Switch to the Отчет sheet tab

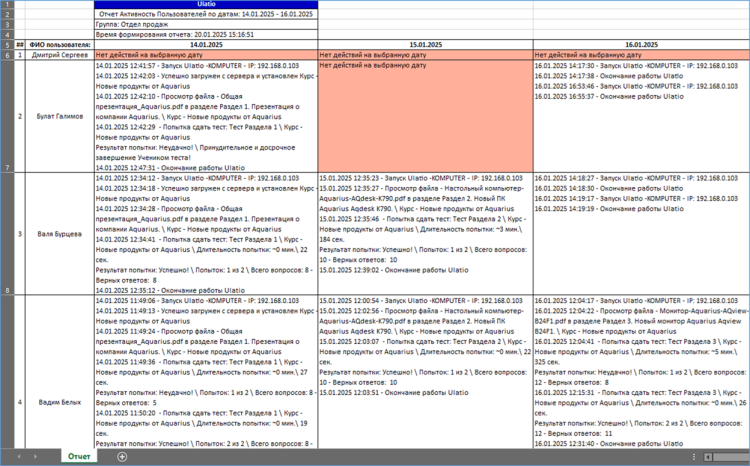(x=79, y=456)
